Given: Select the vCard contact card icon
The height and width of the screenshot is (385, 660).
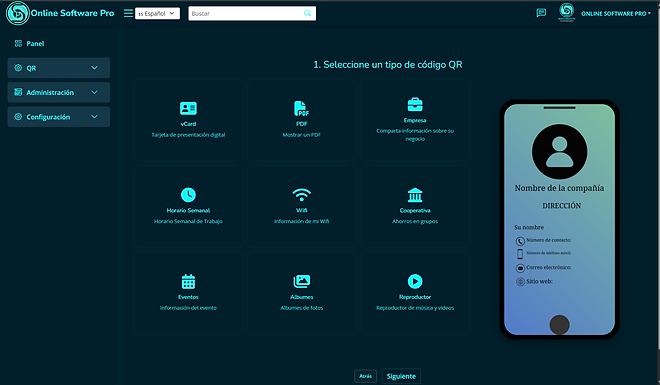Looking at the screenshot, I should click(x=188, y=109).
